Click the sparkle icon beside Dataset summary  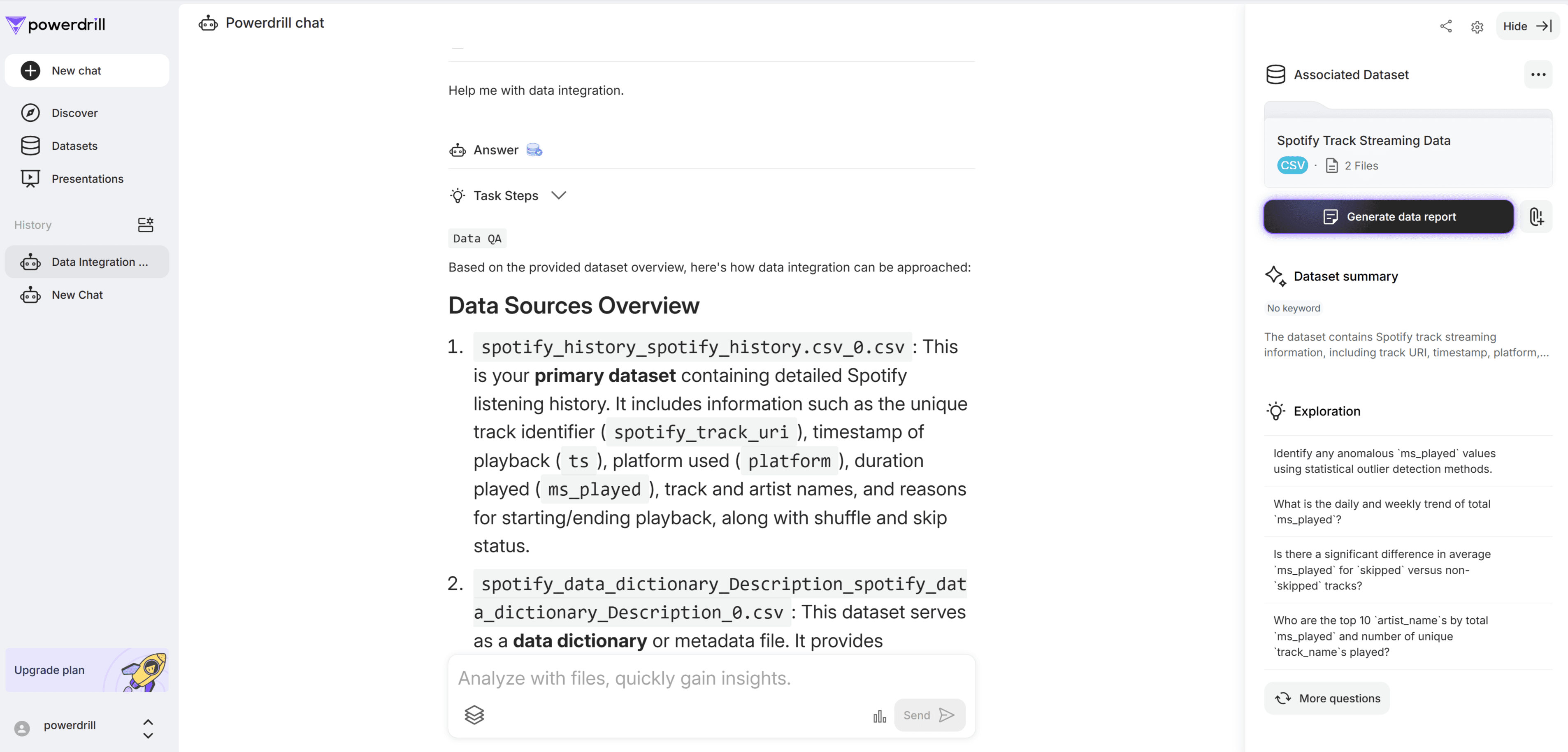coord(1275,276)
